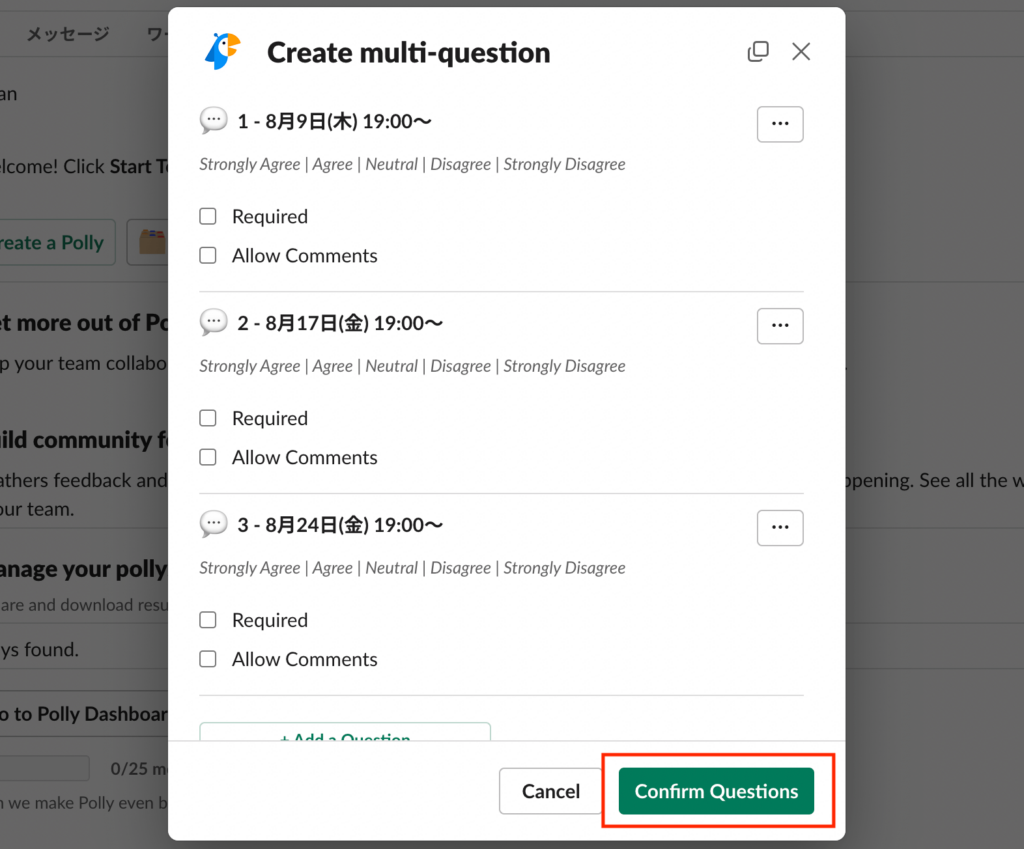Open the options menu for question 1
Viewport: 1024px width, 849px height.
pyautogui.click(x=780, y=124)
